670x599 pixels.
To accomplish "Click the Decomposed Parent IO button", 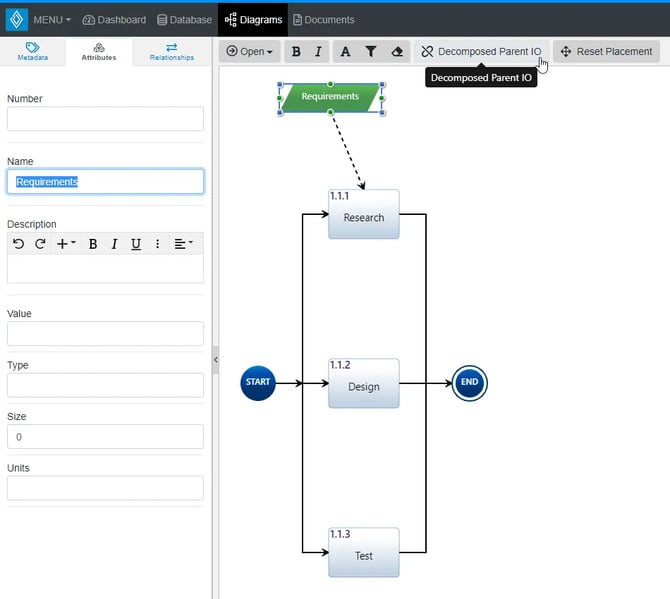I will [481, 52].
